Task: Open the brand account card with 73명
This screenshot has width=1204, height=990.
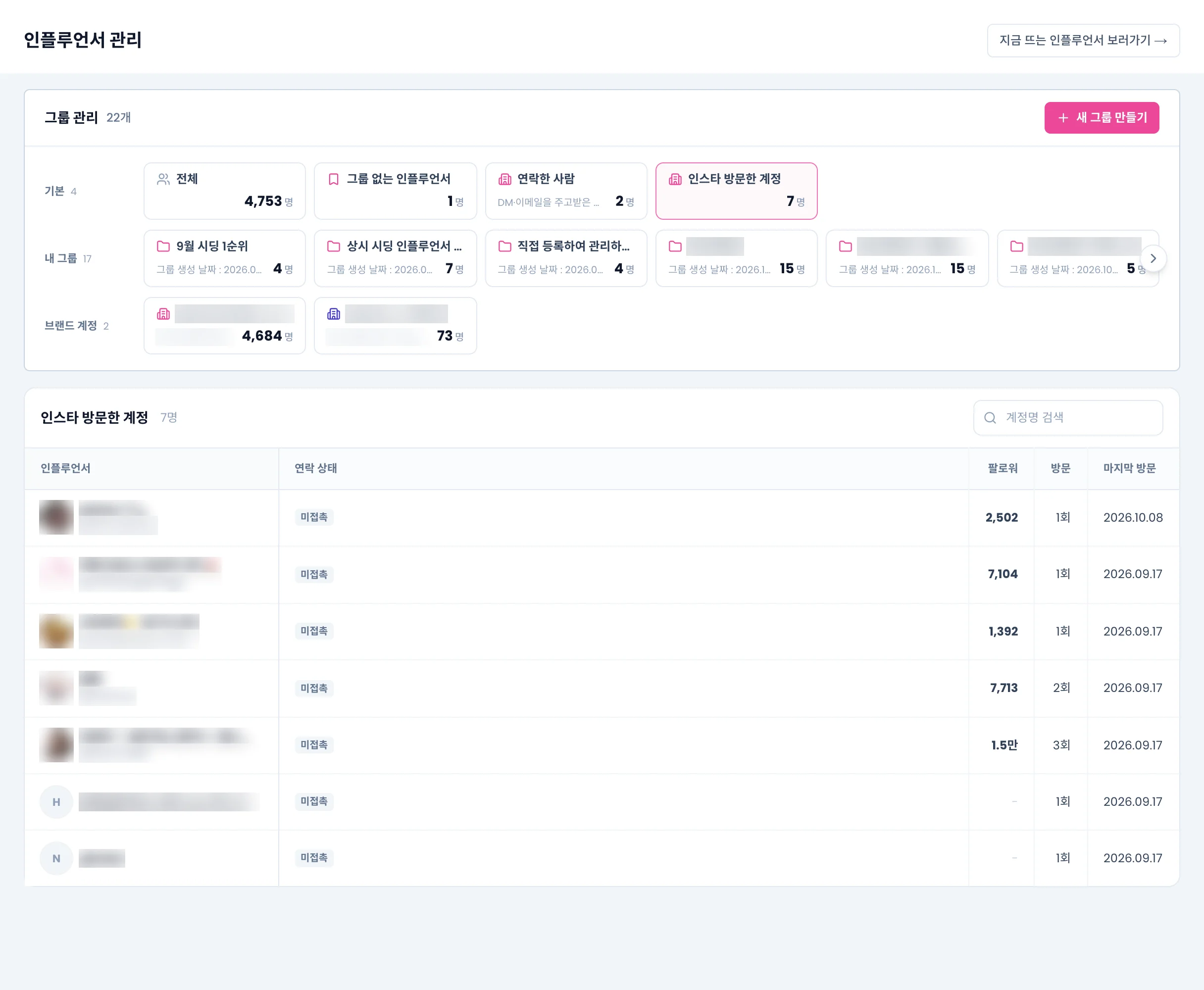Action: pos(395,326)
